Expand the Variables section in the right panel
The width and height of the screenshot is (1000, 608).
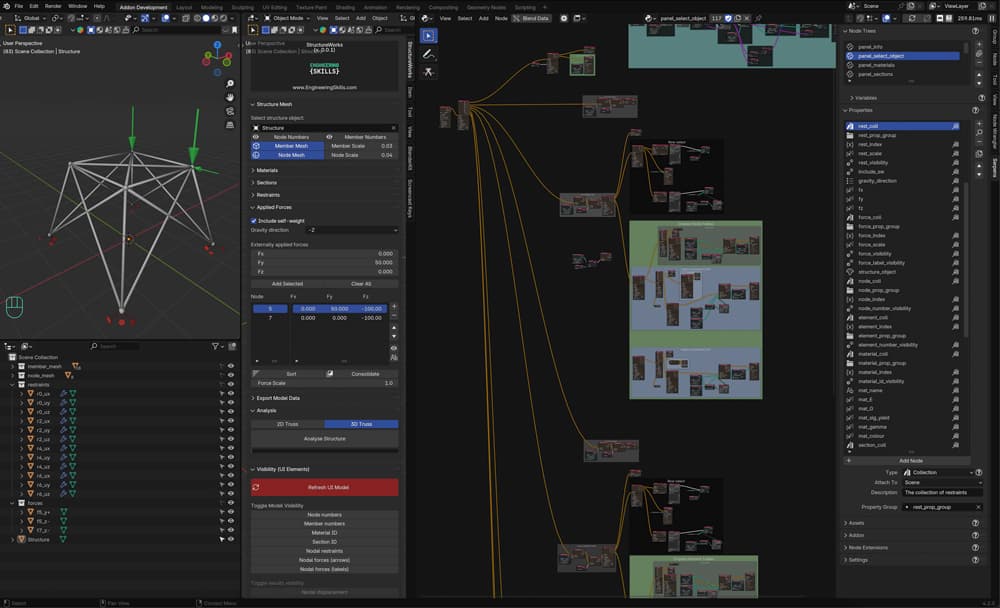pyautogui.click(x=866, y=98)
